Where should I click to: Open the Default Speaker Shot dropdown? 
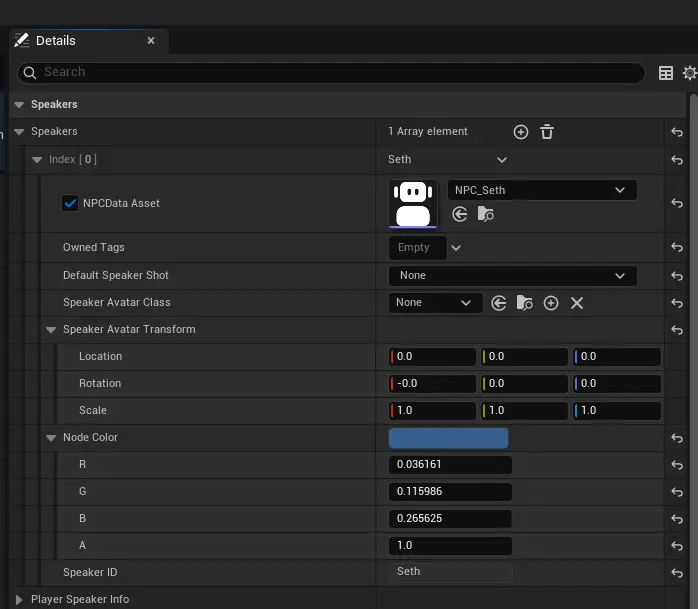point(512,276)
